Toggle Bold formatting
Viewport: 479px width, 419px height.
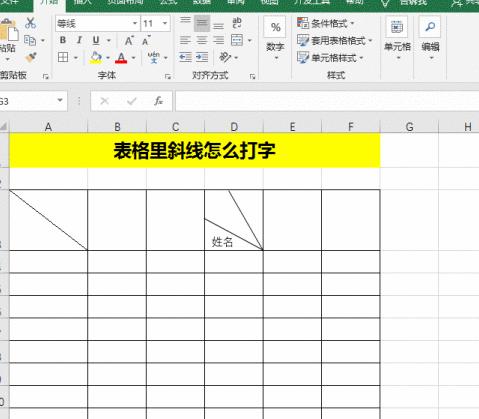[63, 40]
